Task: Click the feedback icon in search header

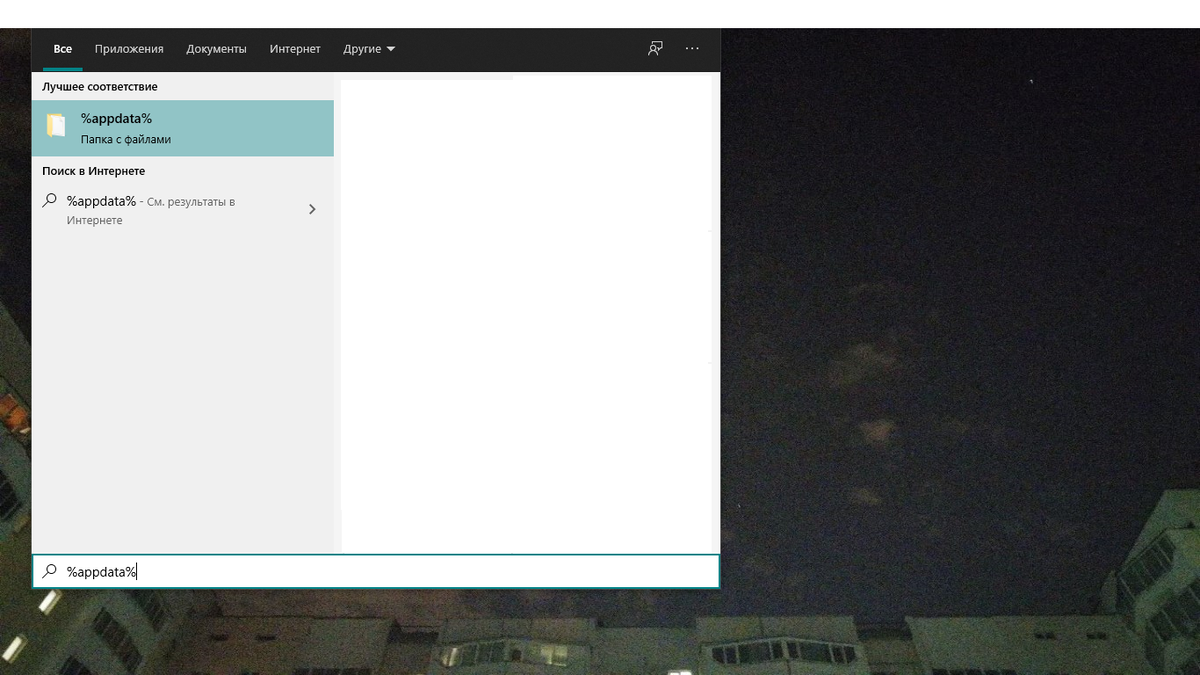Action: 655,48
